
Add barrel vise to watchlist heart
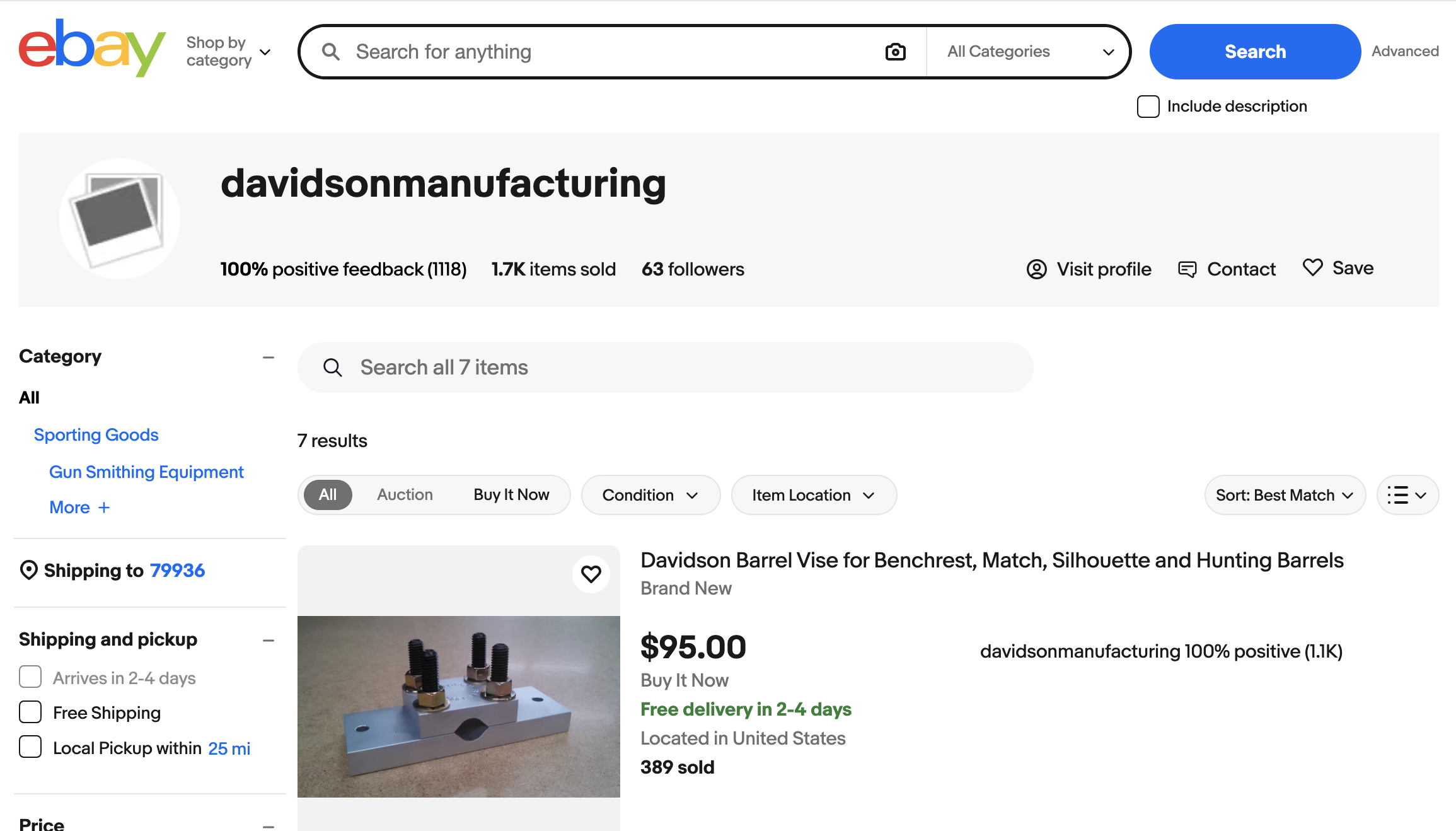tap(591, 574)
